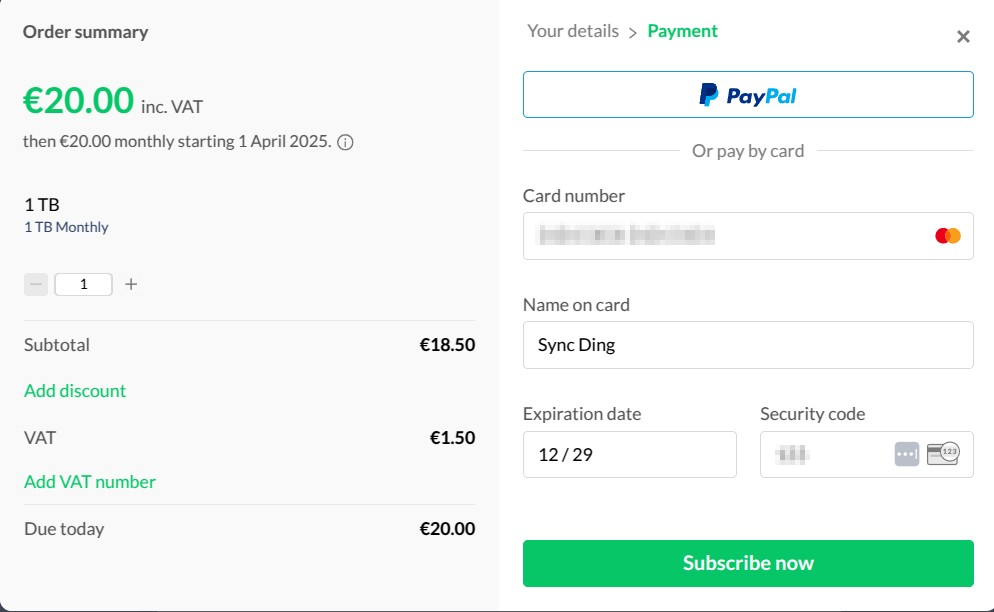Click the 1 TB Monthly plan label
Screen dimensions: 994x612
66,227
